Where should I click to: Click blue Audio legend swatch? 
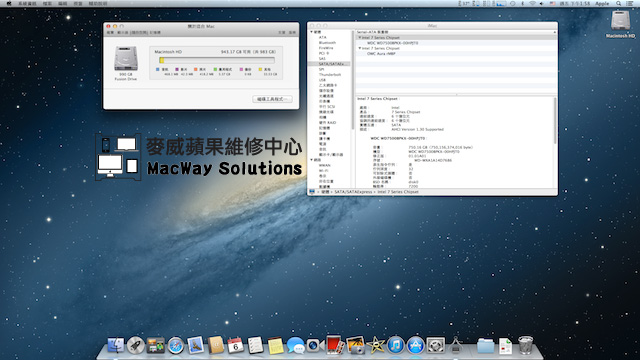(x=158, y=69)
